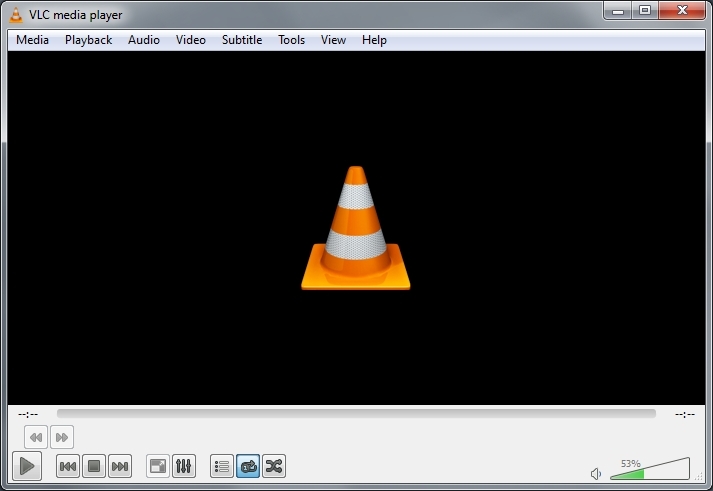Screen dimensions: 713x491
Task: Skip to next media track icon
Action: tap(120, 466)
